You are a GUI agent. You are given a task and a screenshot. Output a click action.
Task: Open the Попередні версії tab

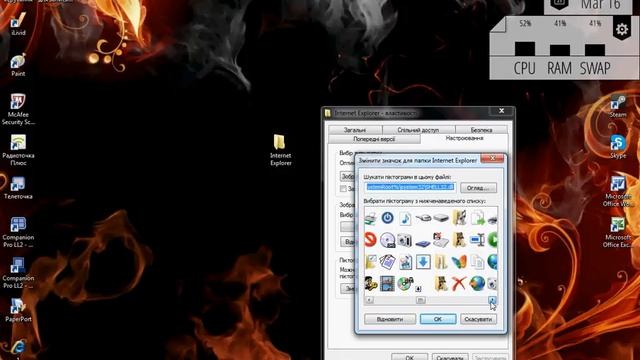(374, 139)
